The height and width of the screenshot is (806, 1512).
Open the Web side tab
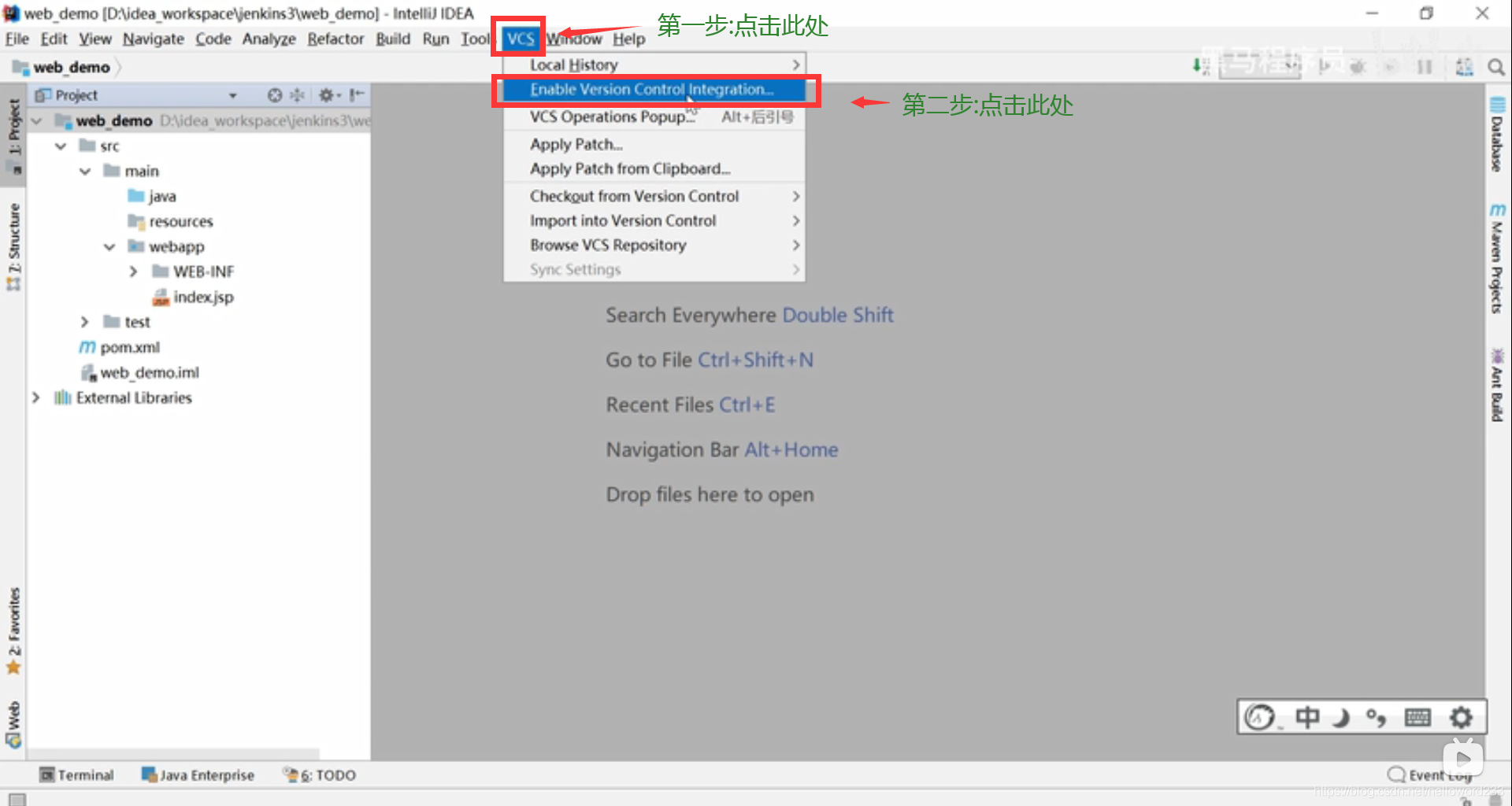(x=13, y=725)
